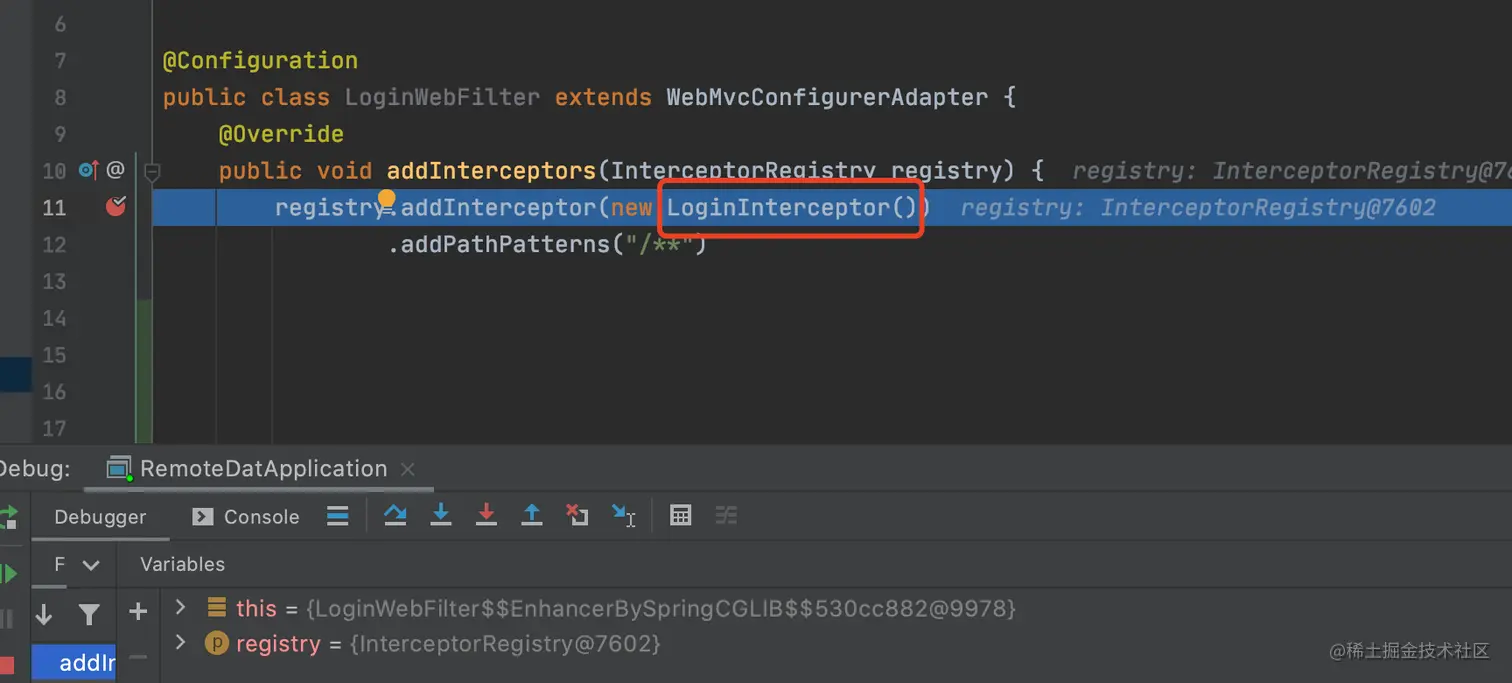1512x683 pixels.
Task: Collapse the addInterceptors method fold marker
Action: click(152, 171)
